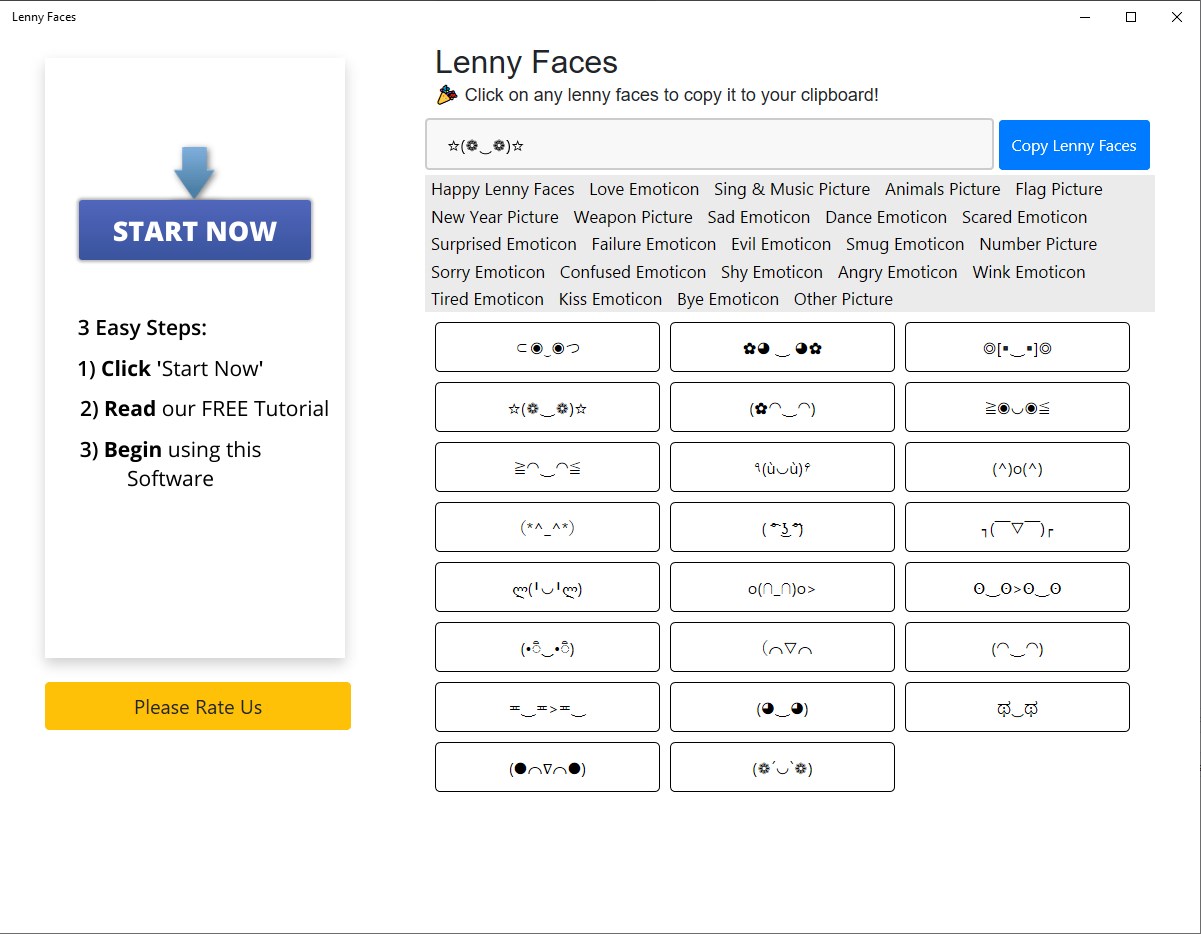Image resolution: width=1201 pixels, height=934 pixels.
Task: Choose the Weapon Picture category
Action: (x=632, y=217)
